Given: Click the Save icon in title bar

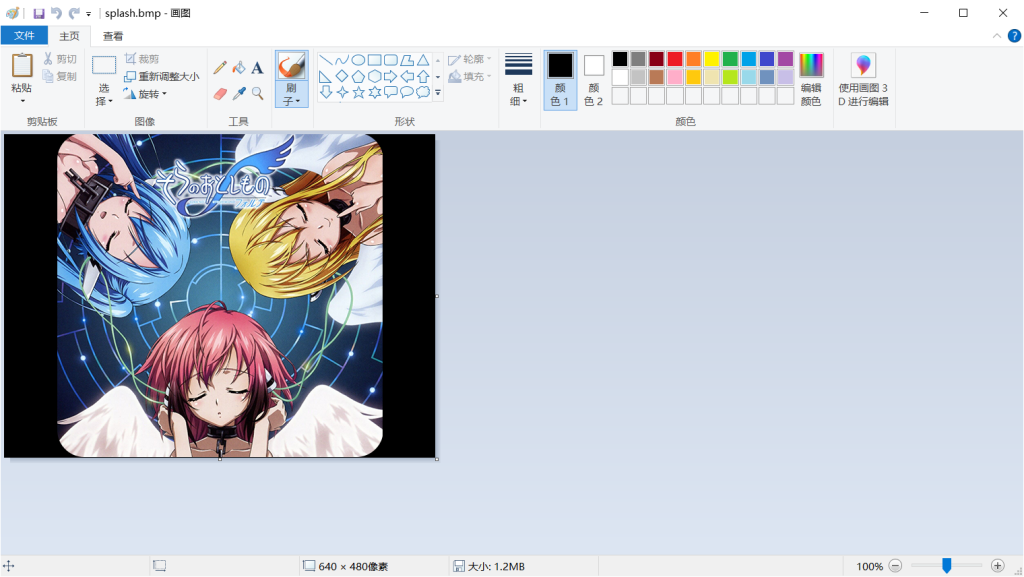Looking at the screenshot, I should click(x=39, y=13).
